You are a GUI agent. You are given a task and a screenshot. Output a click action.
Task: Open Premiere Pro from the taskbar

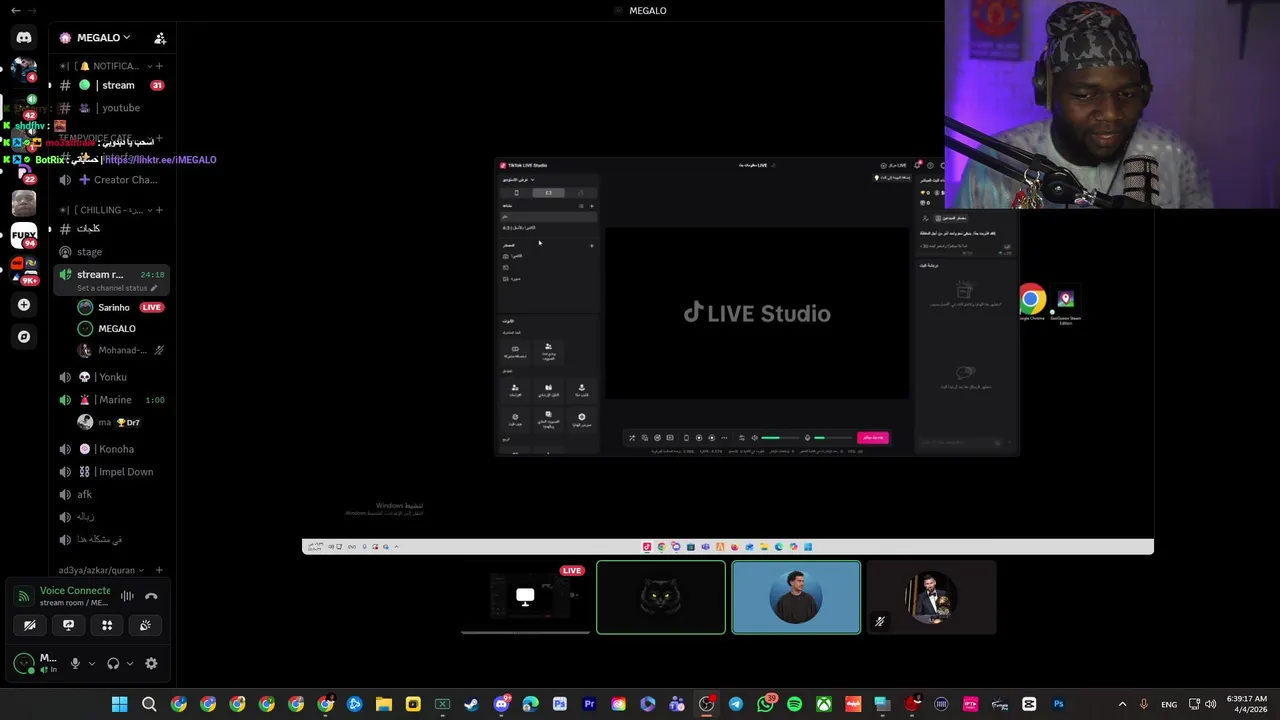point(589,704)
